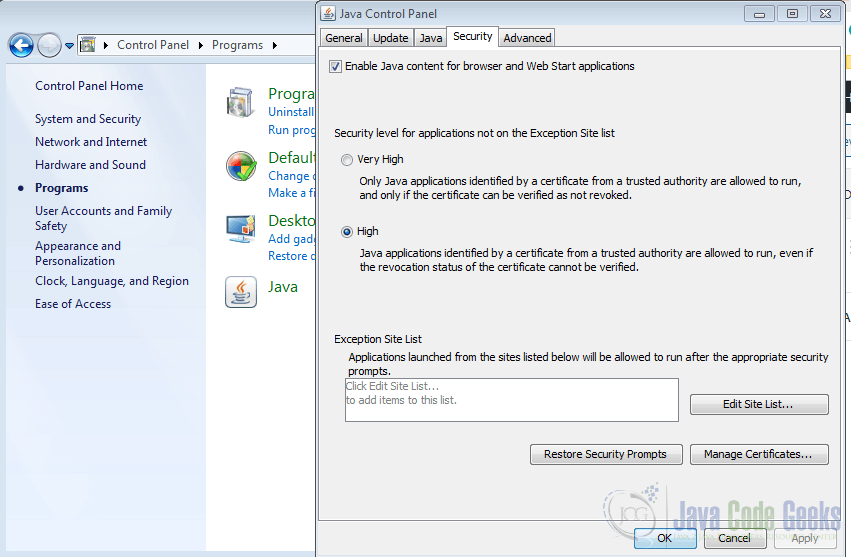
Task: Click Manage Certificates button
Action: point(759,454)
